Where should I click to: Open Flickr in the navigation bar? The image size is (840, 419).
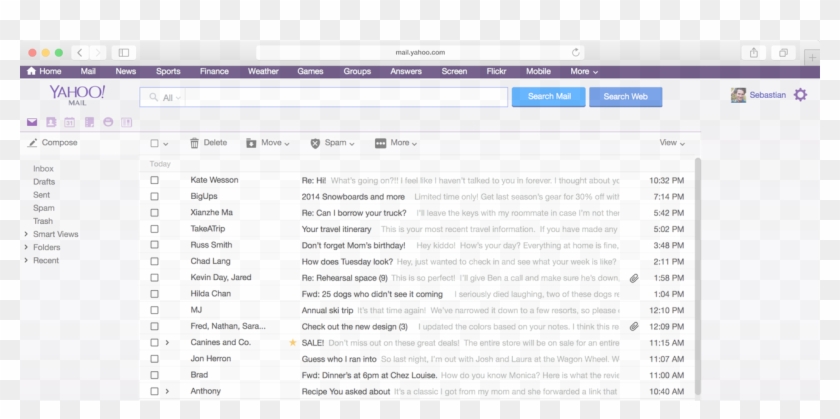[496, 71]
